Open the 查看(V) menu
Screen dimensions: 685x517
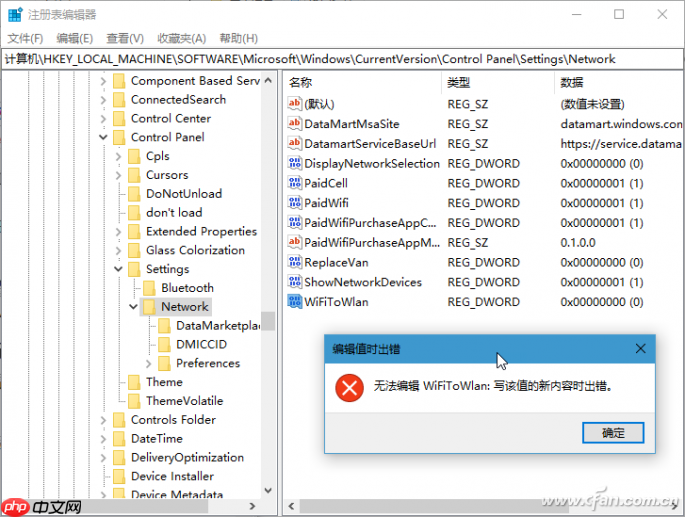pos(125,38)
